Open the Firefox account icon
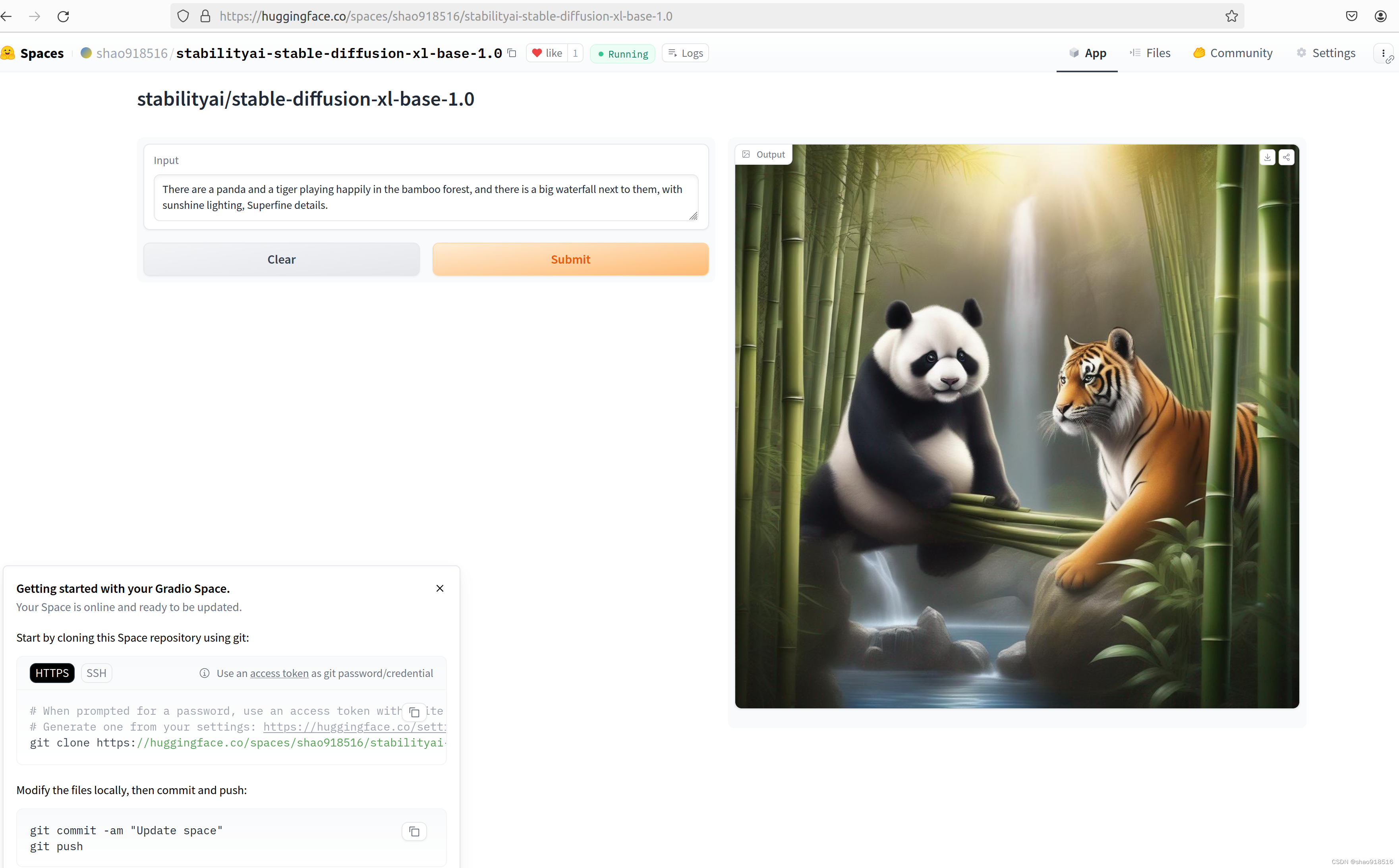 tap(1381, 16)
